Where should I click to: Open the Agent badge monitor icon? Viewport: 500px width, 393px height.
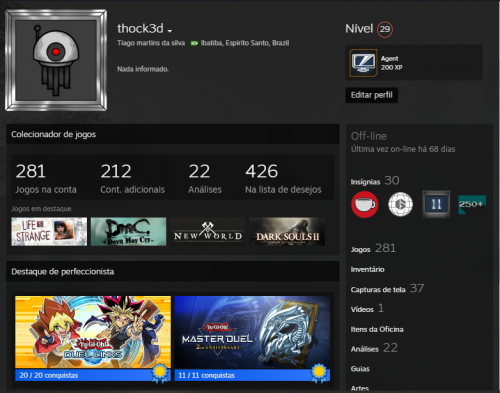(364, 62)
